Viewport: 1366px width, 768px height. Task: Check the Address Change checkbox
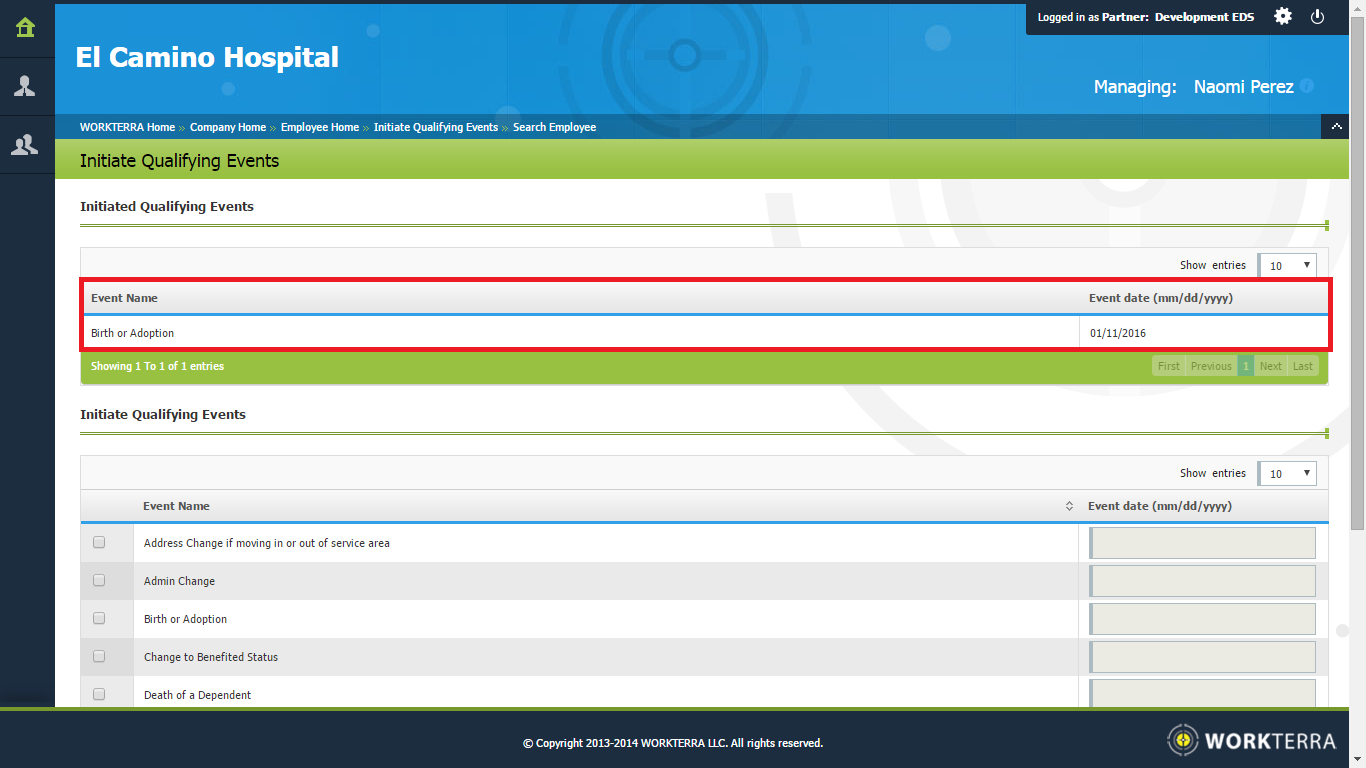click(x=99, y=543)
